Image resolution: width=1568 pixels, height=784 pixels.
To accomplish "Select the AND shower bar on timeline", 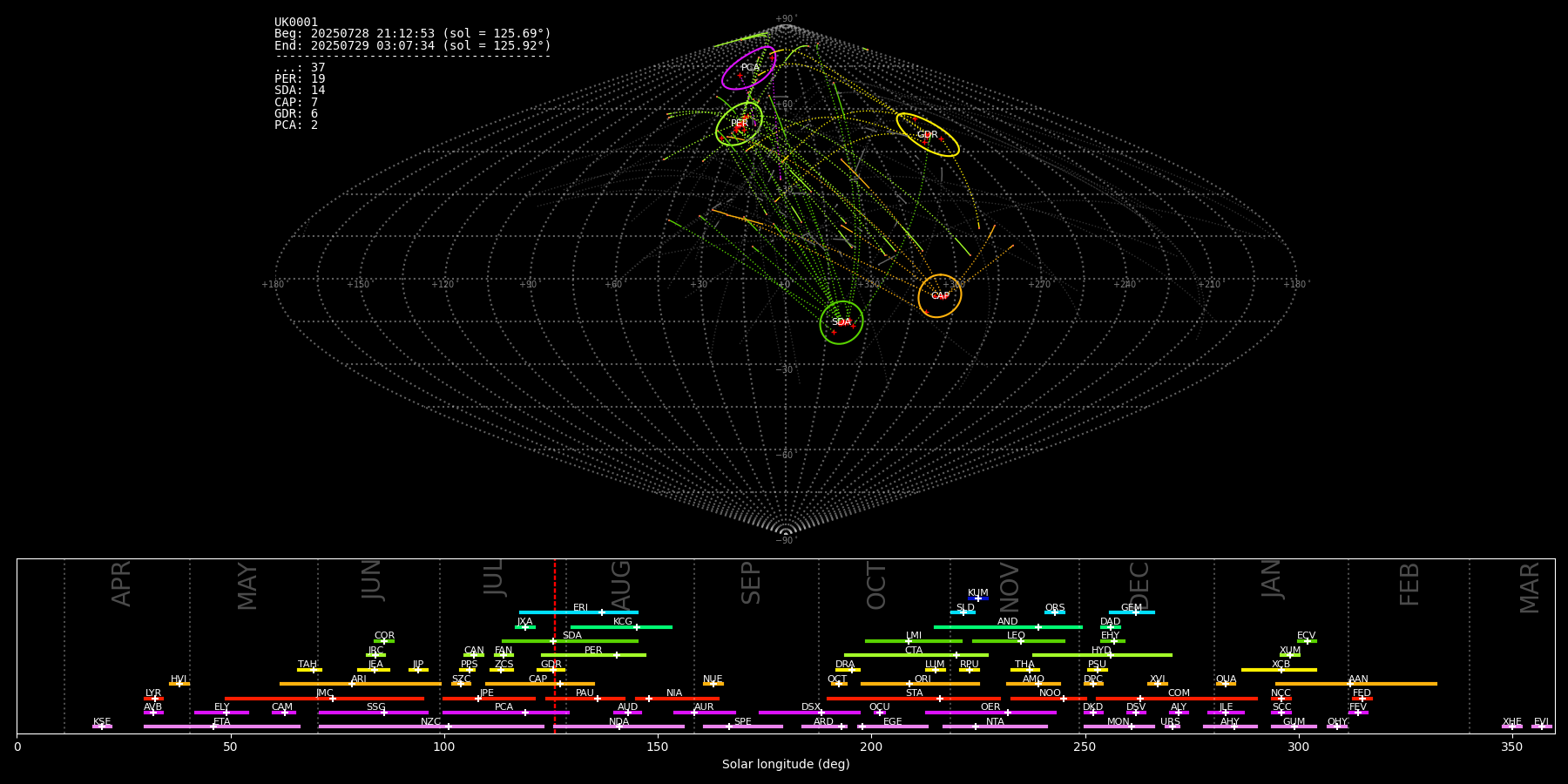I will point(1008,626).
